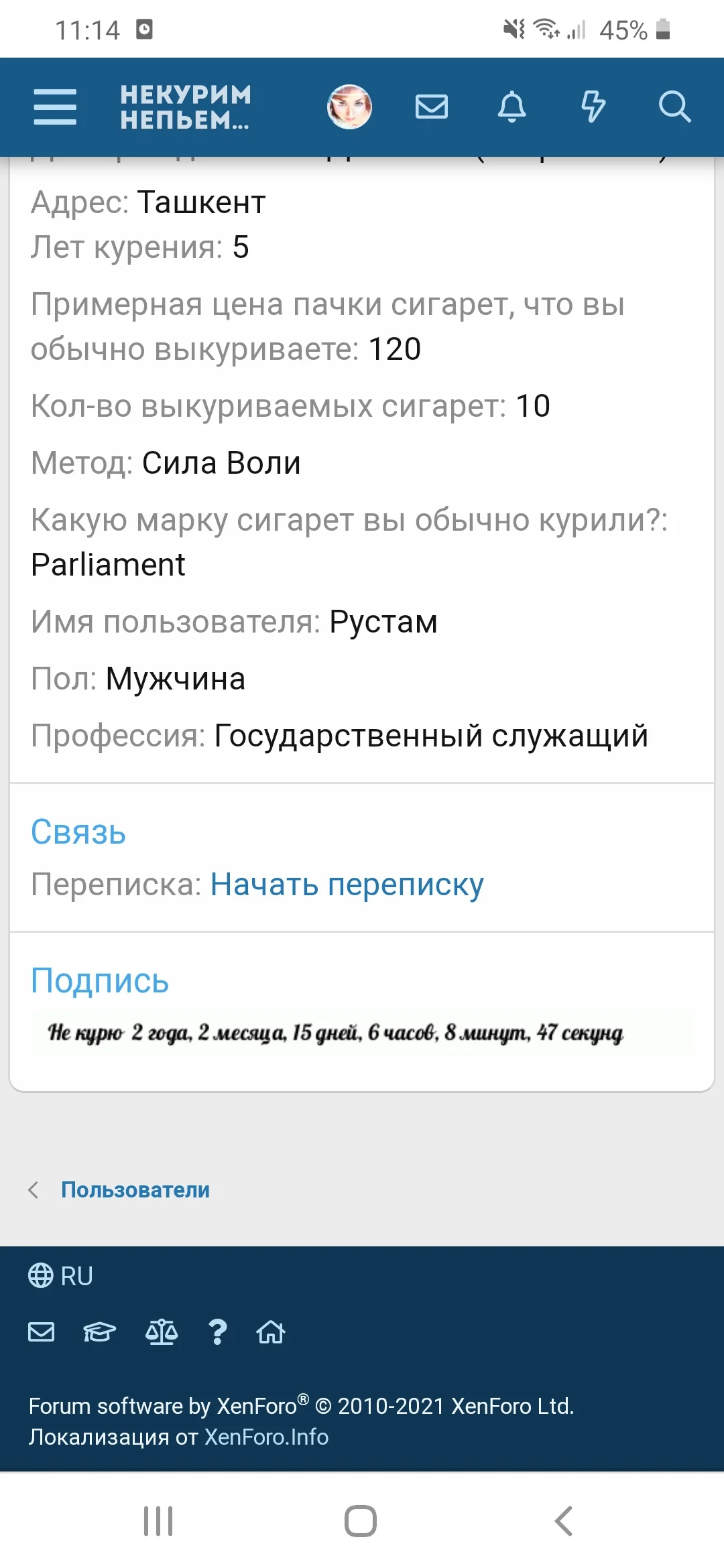Open search with the magnifier icon
The height and width of the screenshot is (1568, 724).
point(675,107)
